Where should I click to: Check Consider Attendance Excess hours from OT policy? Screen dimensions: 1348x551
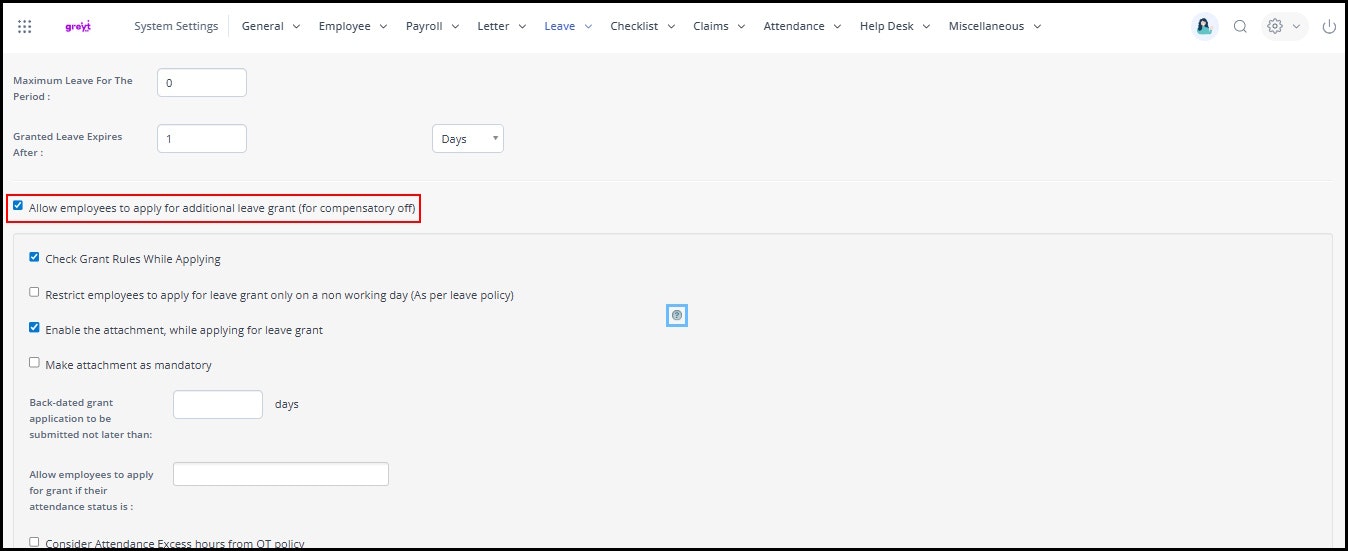click(34, 542)
